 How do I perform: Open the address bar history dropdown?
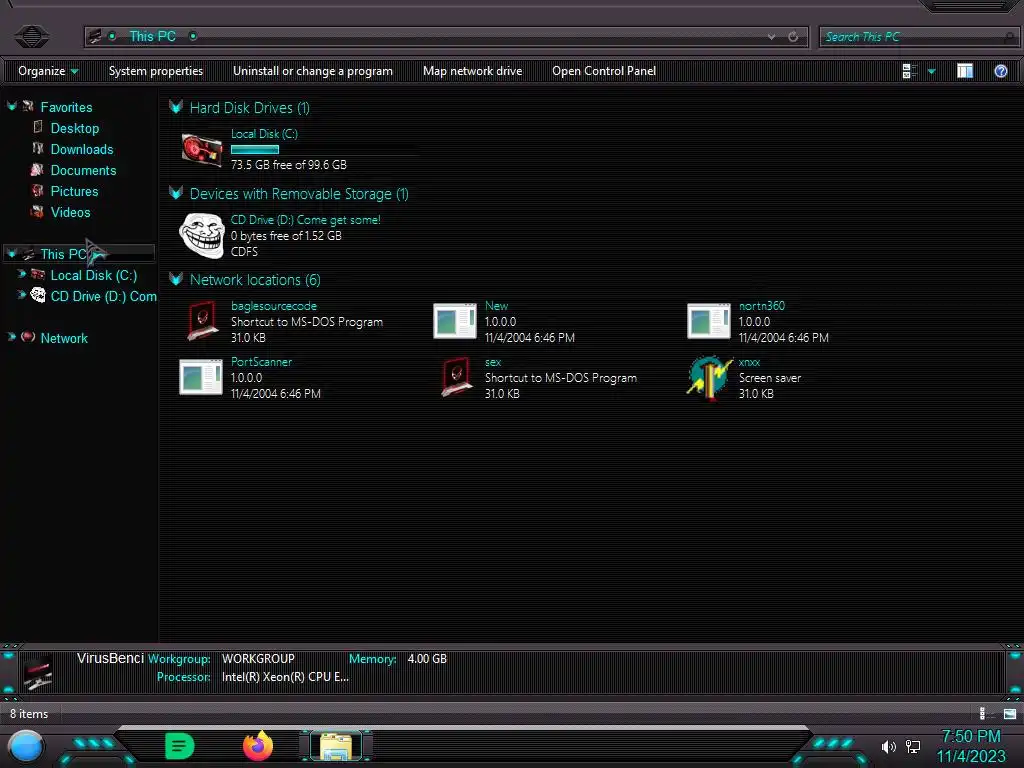tap(771, 37)
